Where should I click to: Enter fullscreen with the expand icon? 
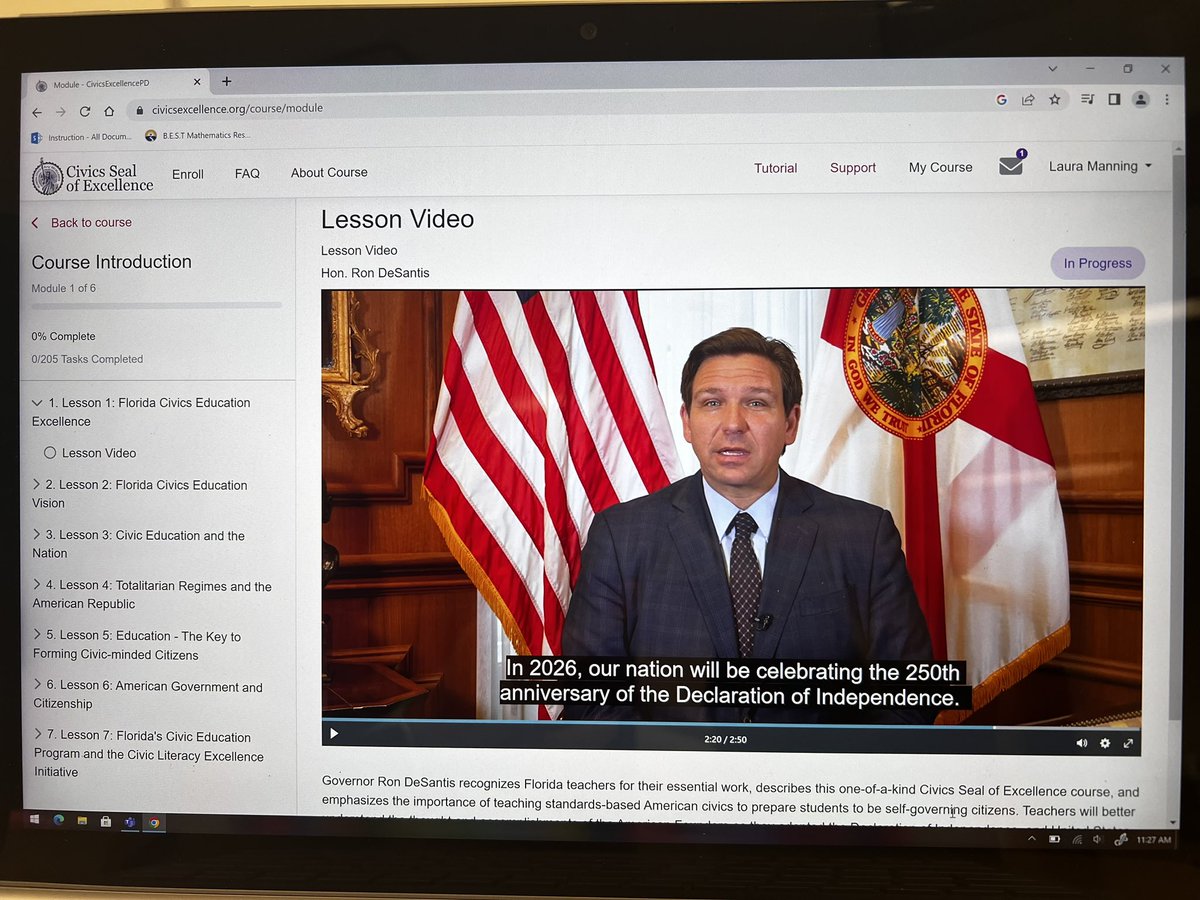(x=1128, y=743)
